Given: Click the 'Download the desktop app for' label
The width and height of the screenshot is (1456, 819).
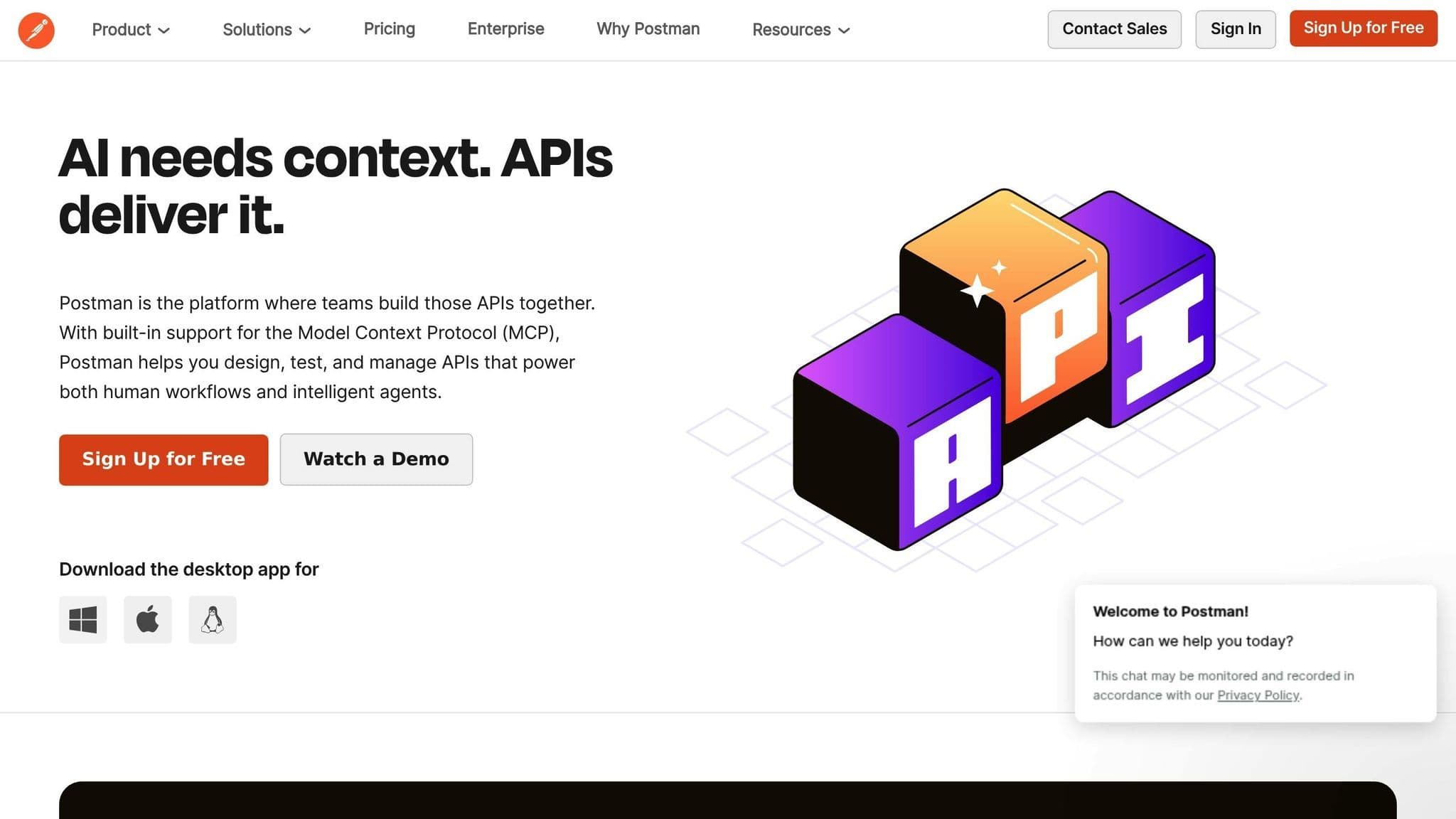Looking at the screenshot, I should tap(189, 569).
